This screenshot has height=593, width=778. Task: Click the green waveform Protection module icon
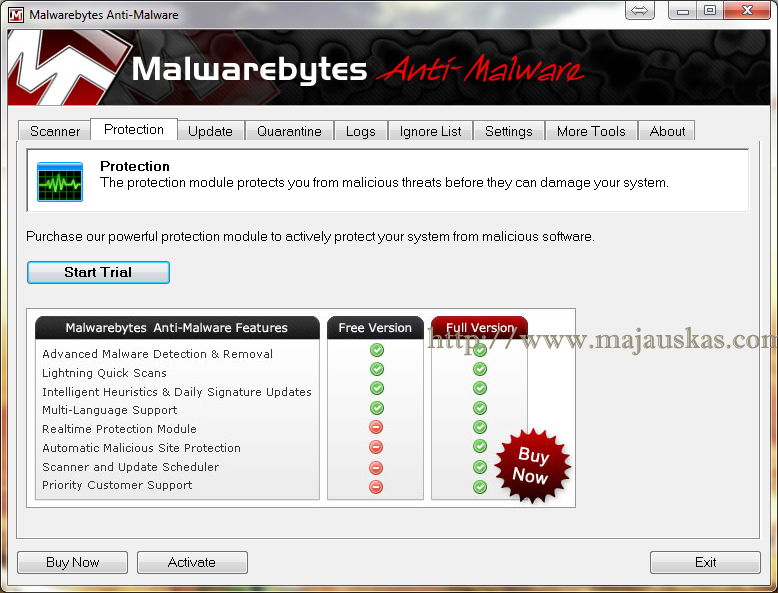[60, 181]
